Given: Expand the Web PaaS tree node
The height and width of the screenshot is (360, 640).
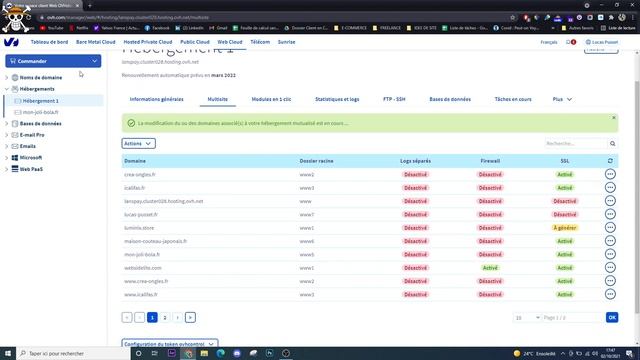Looking at the screenshot, I should [x=7, y=169].
